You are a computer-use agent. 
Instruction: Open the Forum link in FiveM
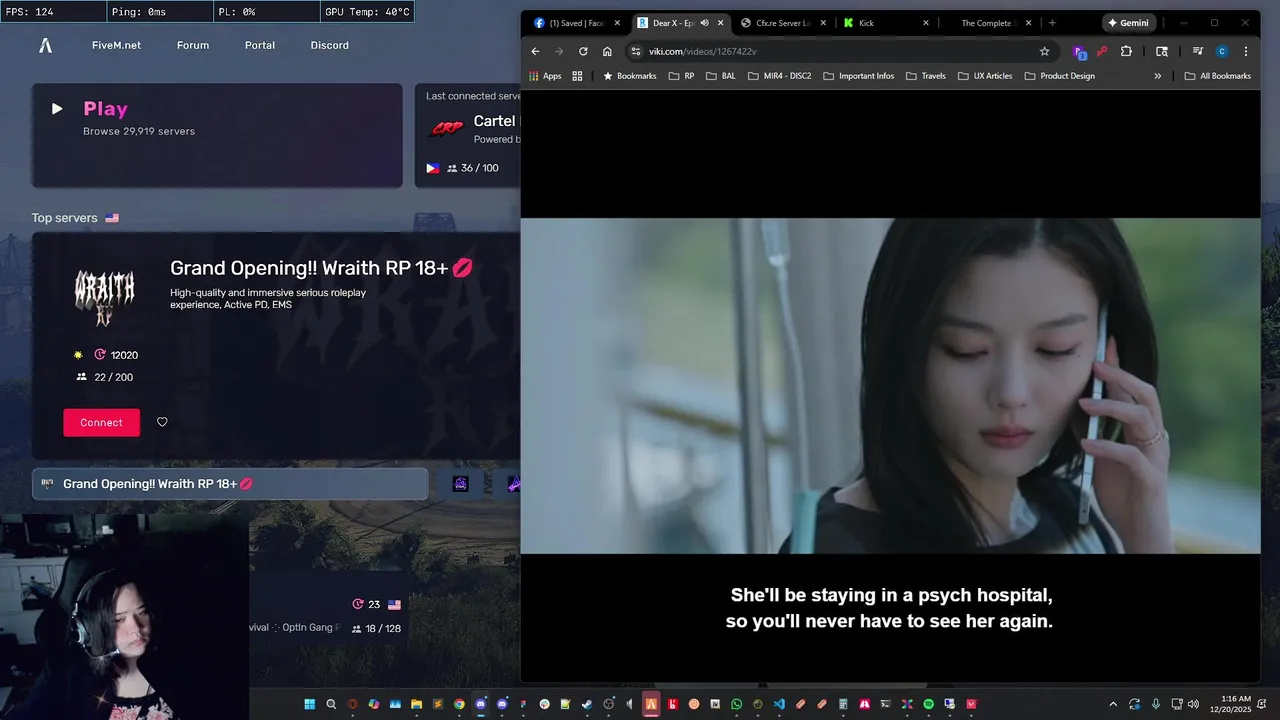[193, 45]
